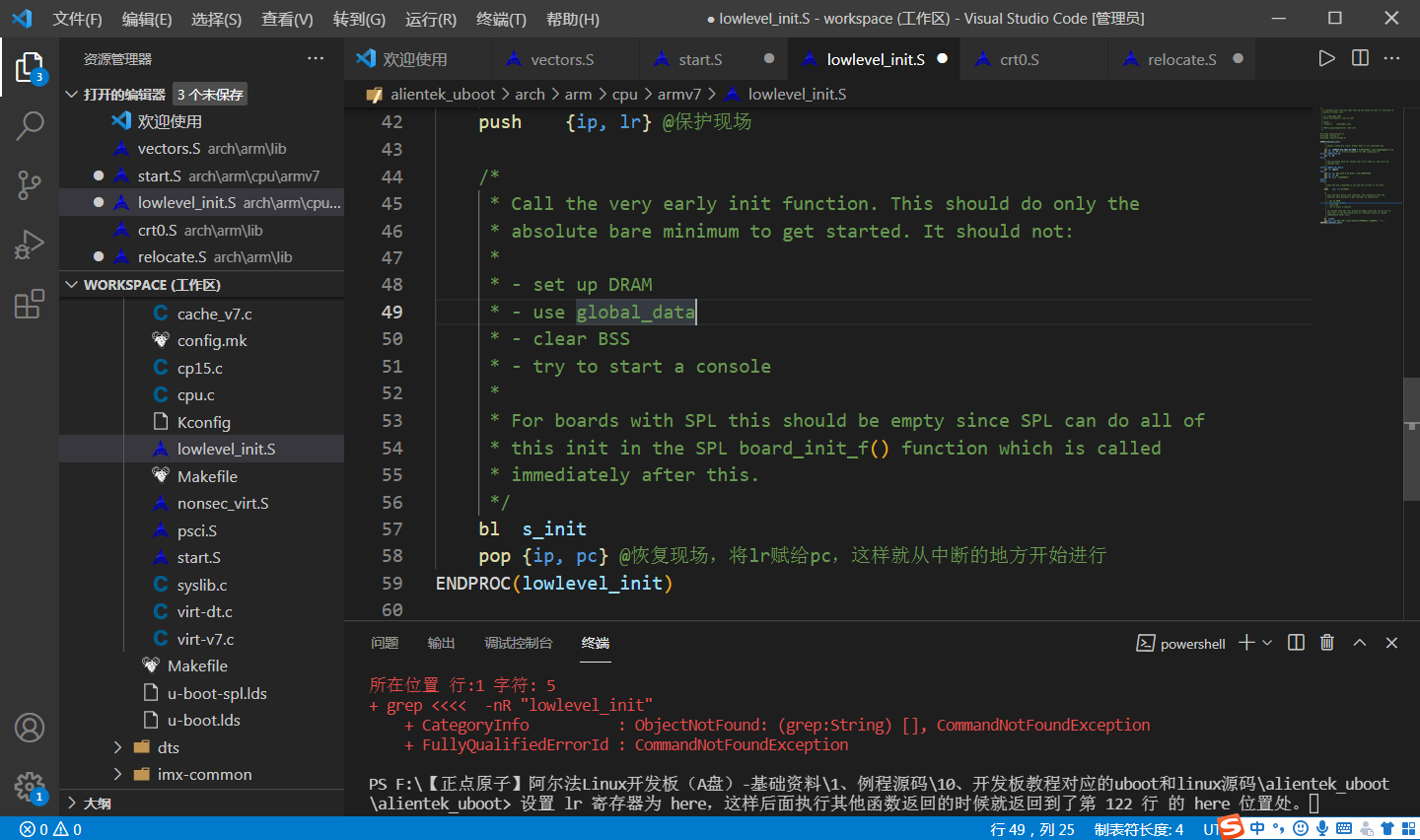Open editor More Actions ellipsis

1391,58
